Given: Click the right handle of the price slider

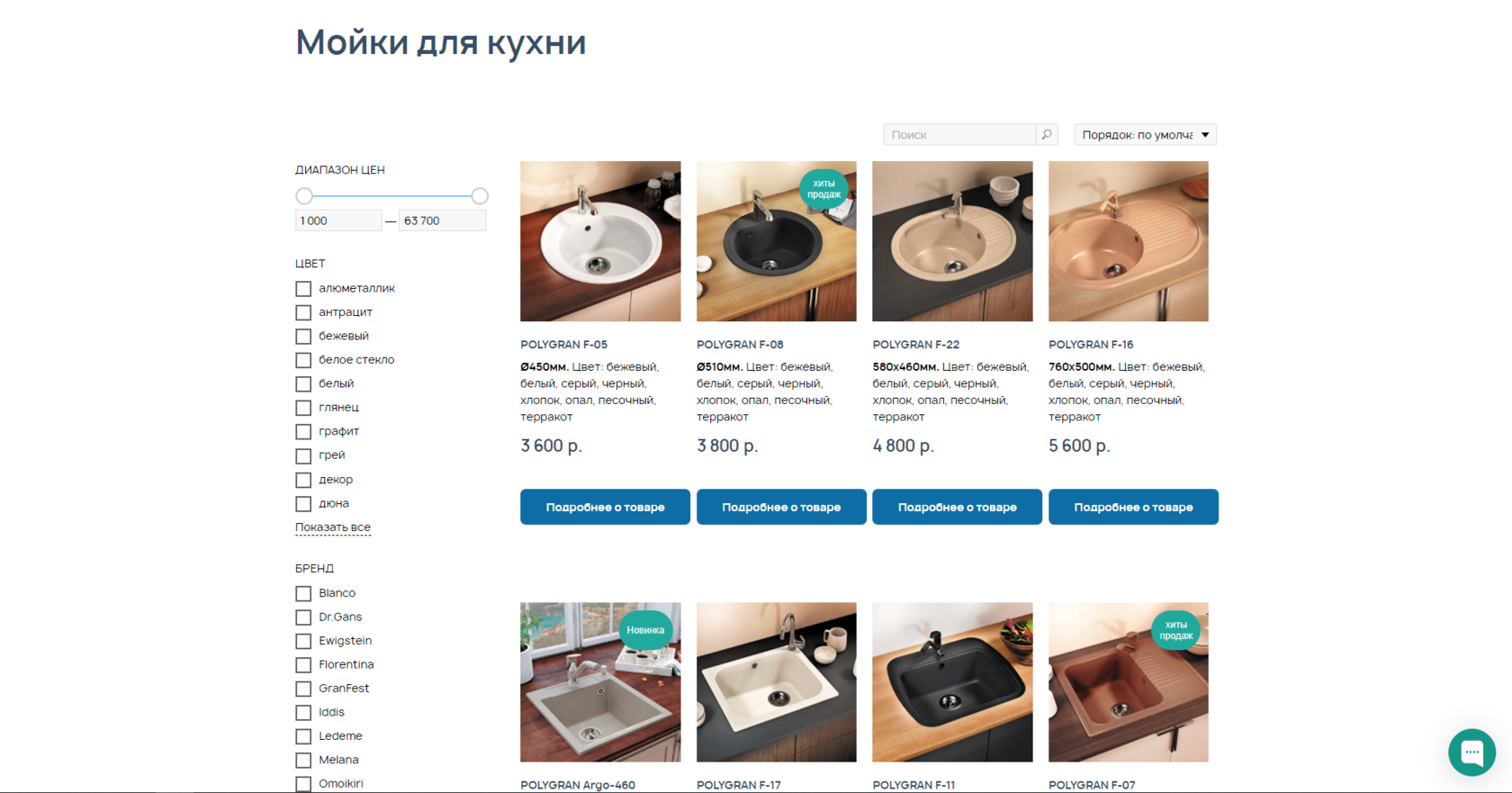Looking at the screenshot, I should pyautogui.click(x=480, y=196).
